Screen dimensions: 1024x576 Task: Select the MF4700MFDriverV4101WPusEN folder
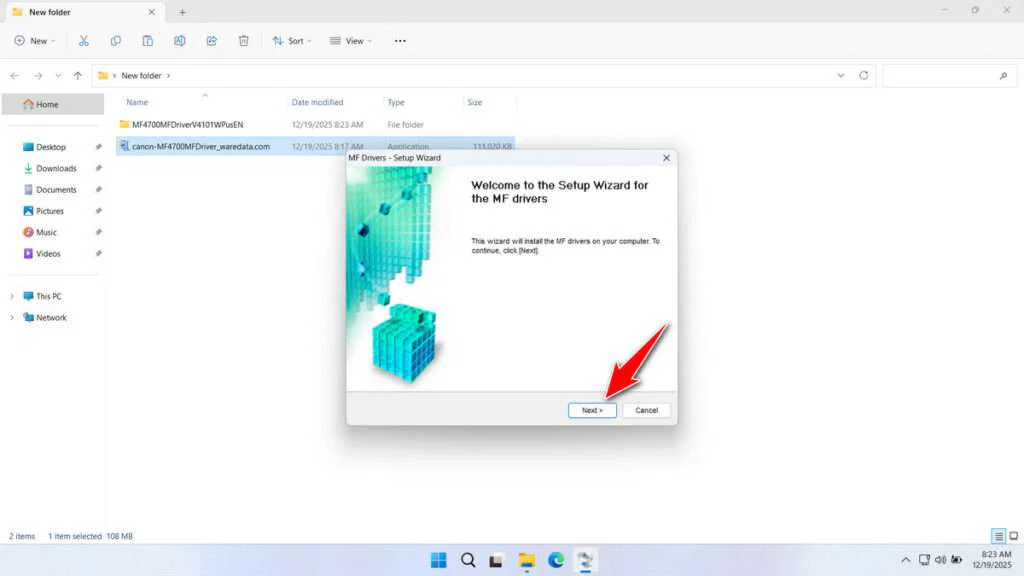pyautogui.click(x=187, y=125)
